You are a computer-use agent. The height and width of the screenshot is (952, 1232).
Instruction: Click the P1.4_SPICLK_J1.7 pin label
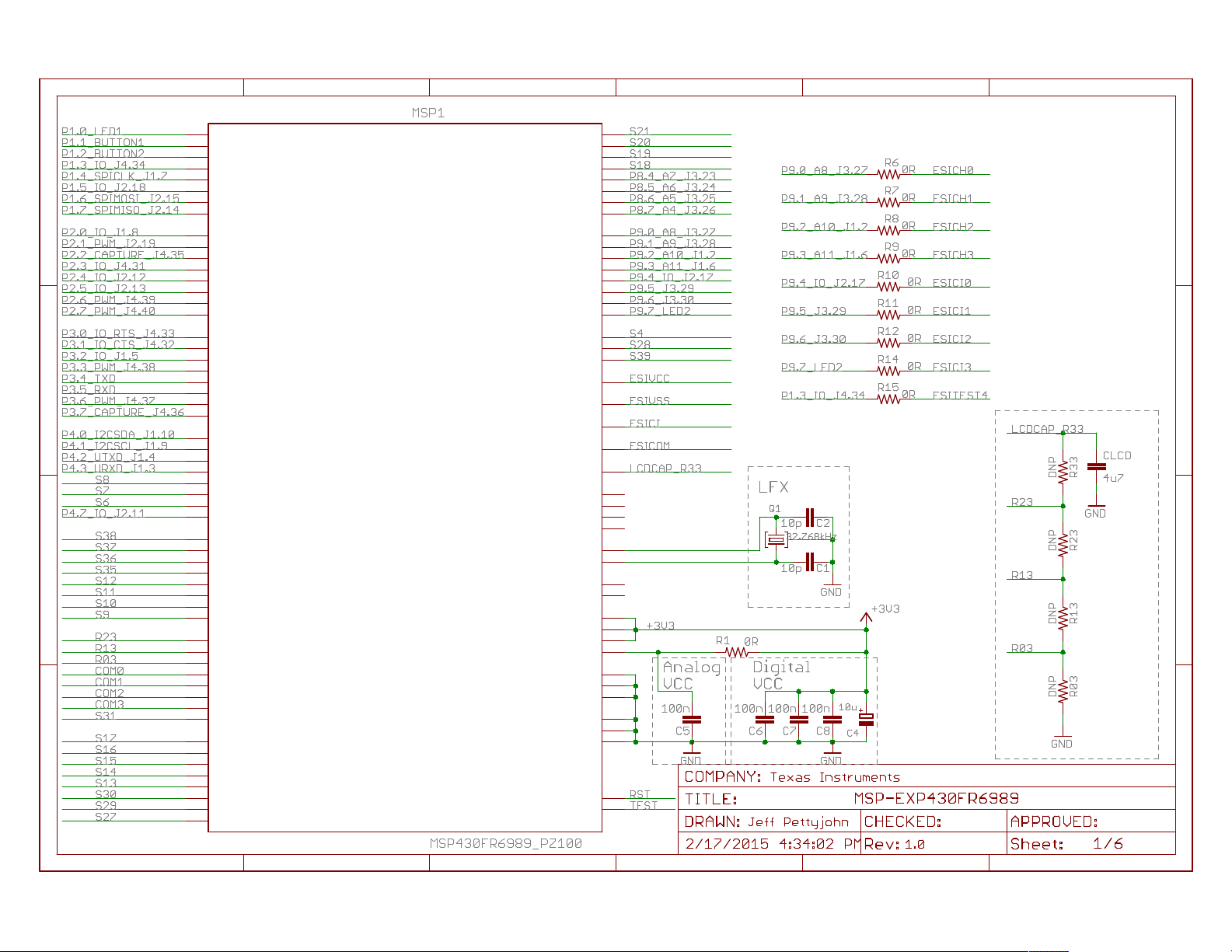pyautogui.click(x=114, y=176)
